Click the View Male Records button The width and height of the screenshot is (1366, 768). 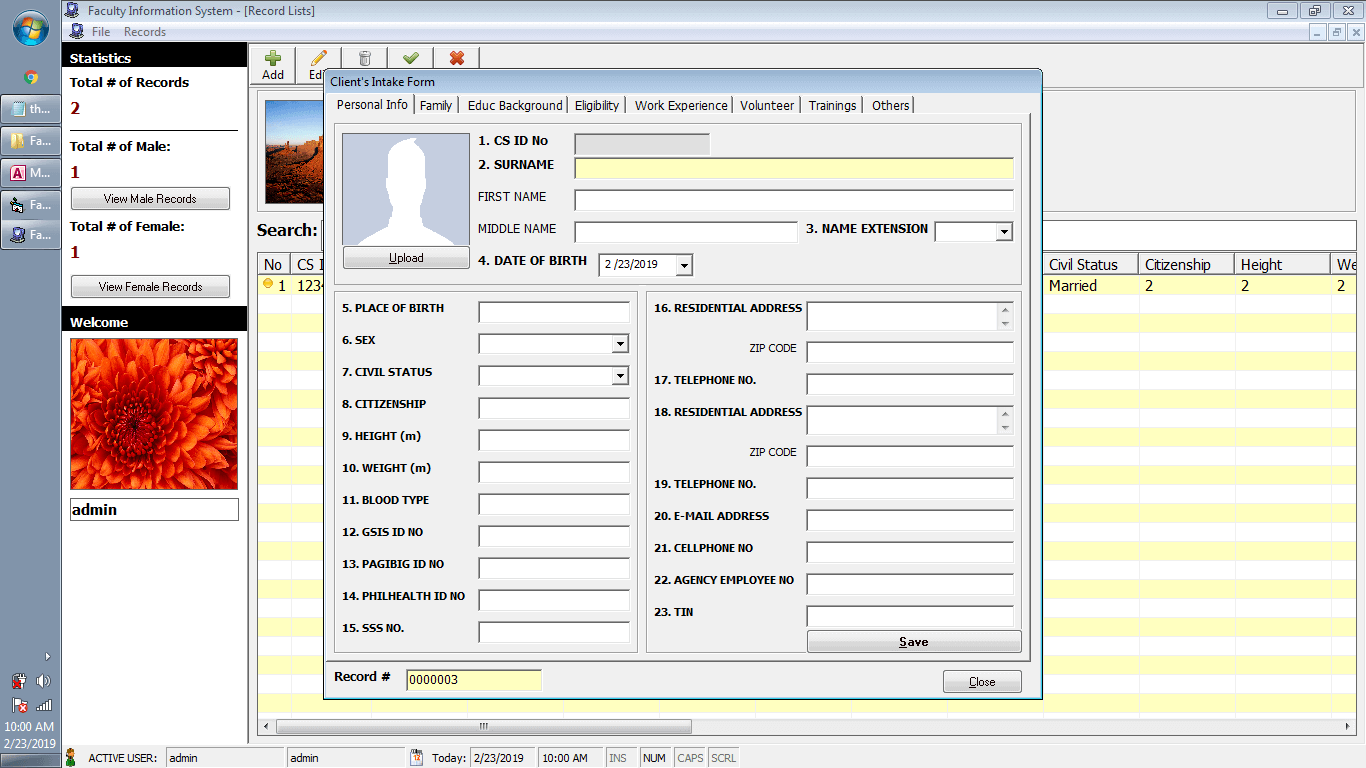click(149, 198)
